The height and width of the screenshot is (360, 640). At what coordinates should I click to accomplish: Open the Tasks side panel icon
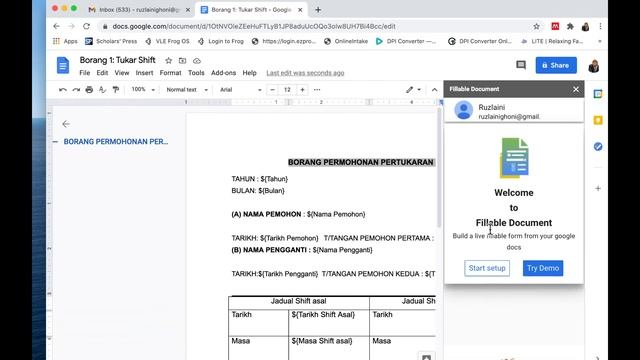598,147
